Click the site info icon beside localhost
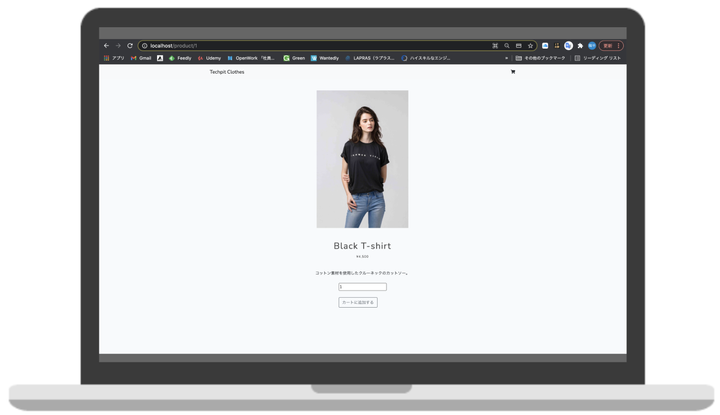720x415 pixels. [x=144, y=46]
